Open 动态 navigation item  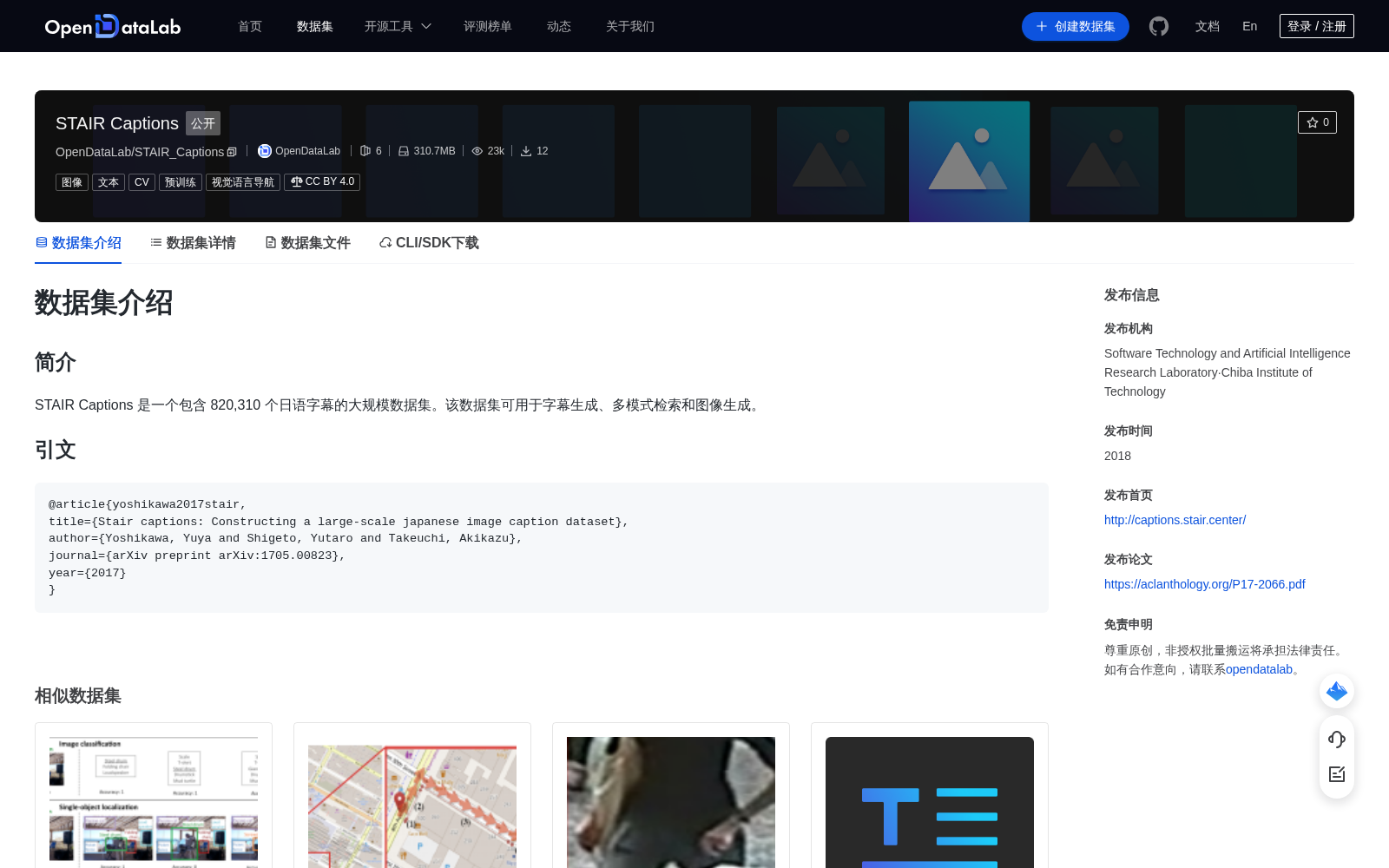point(559,26)
